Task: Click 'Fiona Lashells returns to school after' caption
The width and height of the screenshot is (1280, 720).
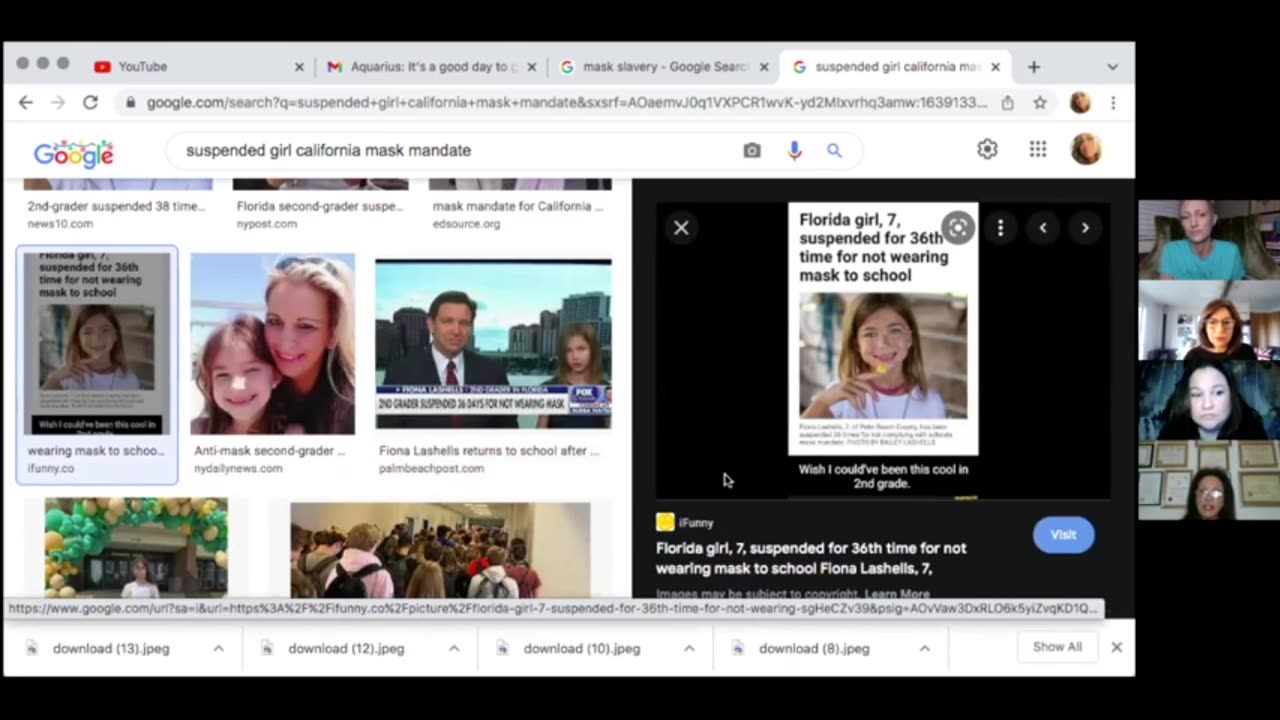Action: tap(489, 451)
